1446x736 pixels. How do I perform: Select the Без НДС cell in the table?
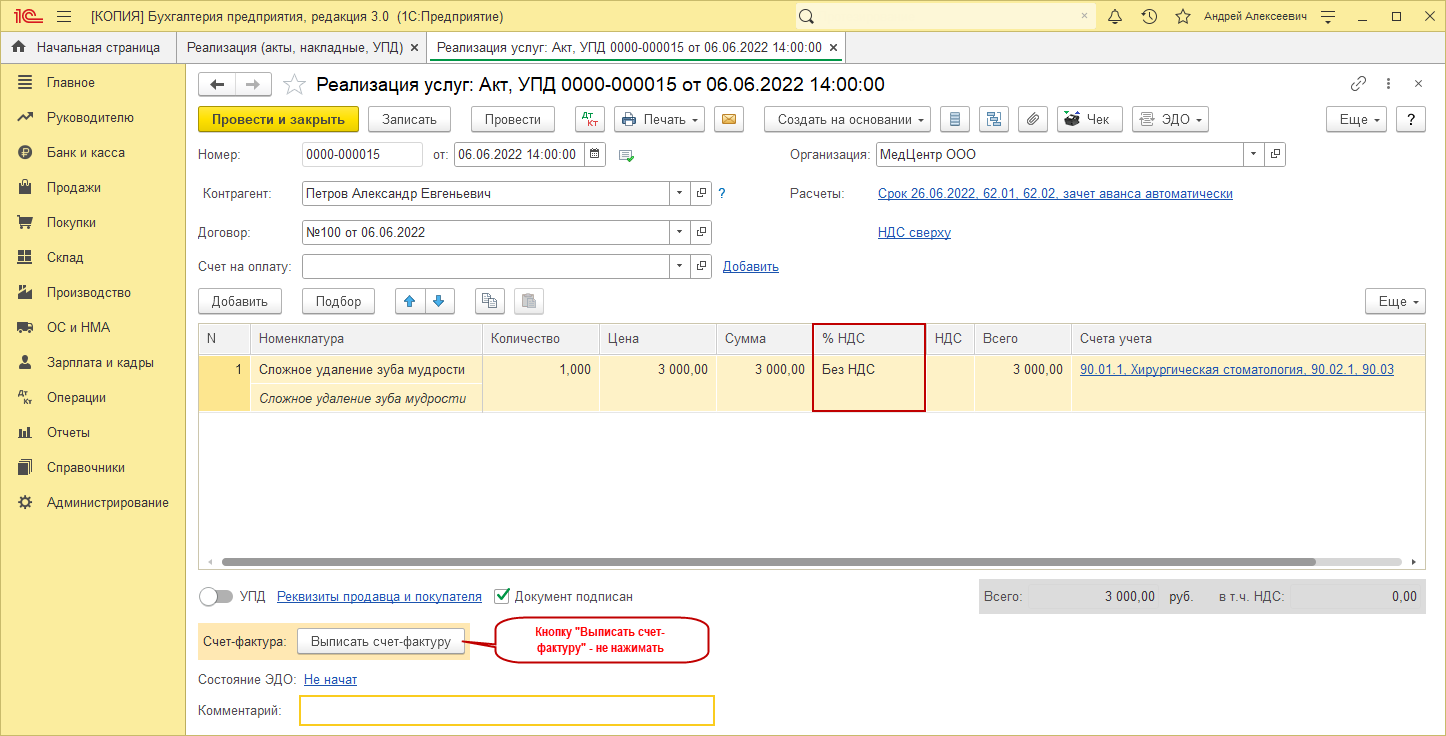coord(869,369)
